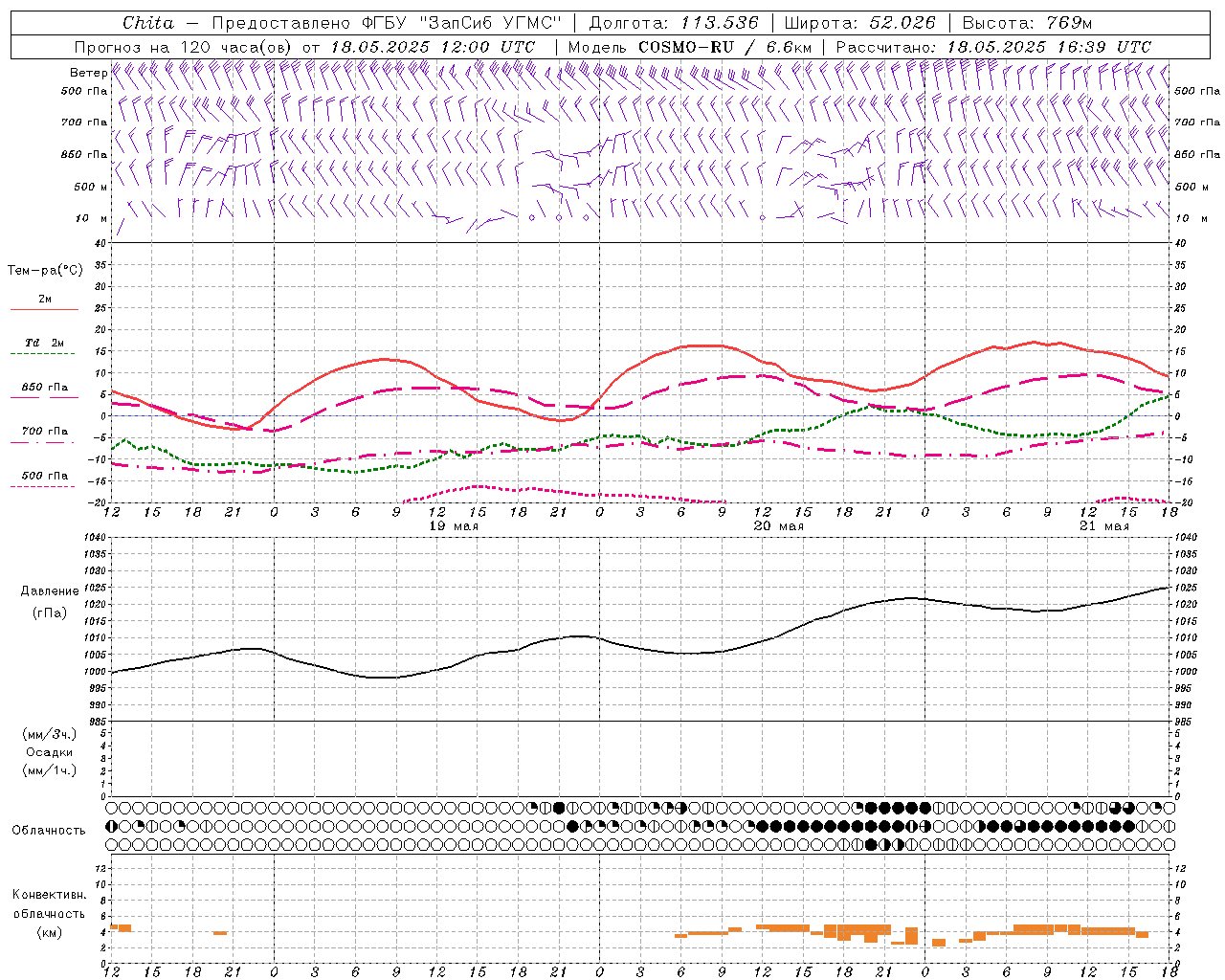The height and width of the screenshot is (980, 1225).
Task: Click the "10 м" wind level label on left
Action: tap(92, 219)
